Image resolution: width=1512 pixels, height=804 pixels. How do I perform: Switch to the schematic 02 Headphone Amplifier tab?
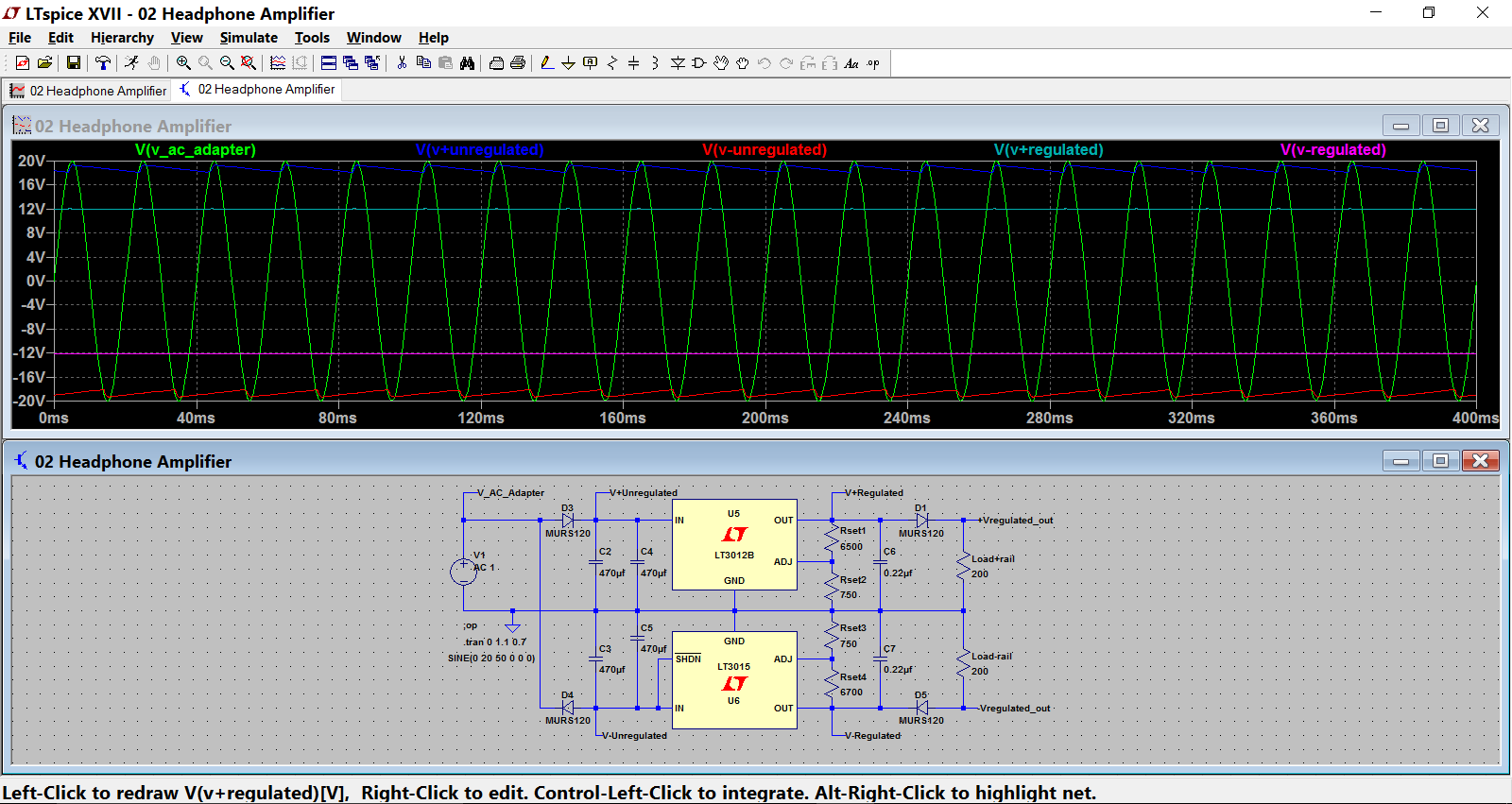(257, 89)
